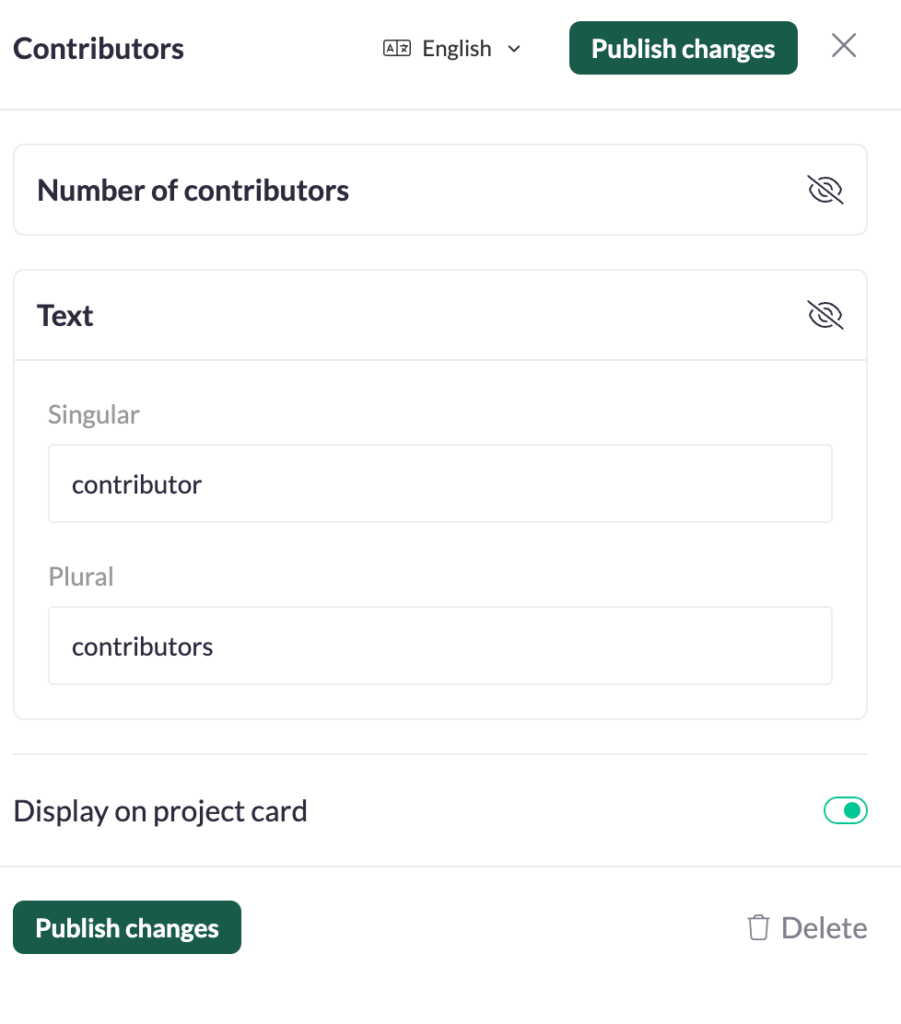Disable Display on project card switch

pos(845,811)
